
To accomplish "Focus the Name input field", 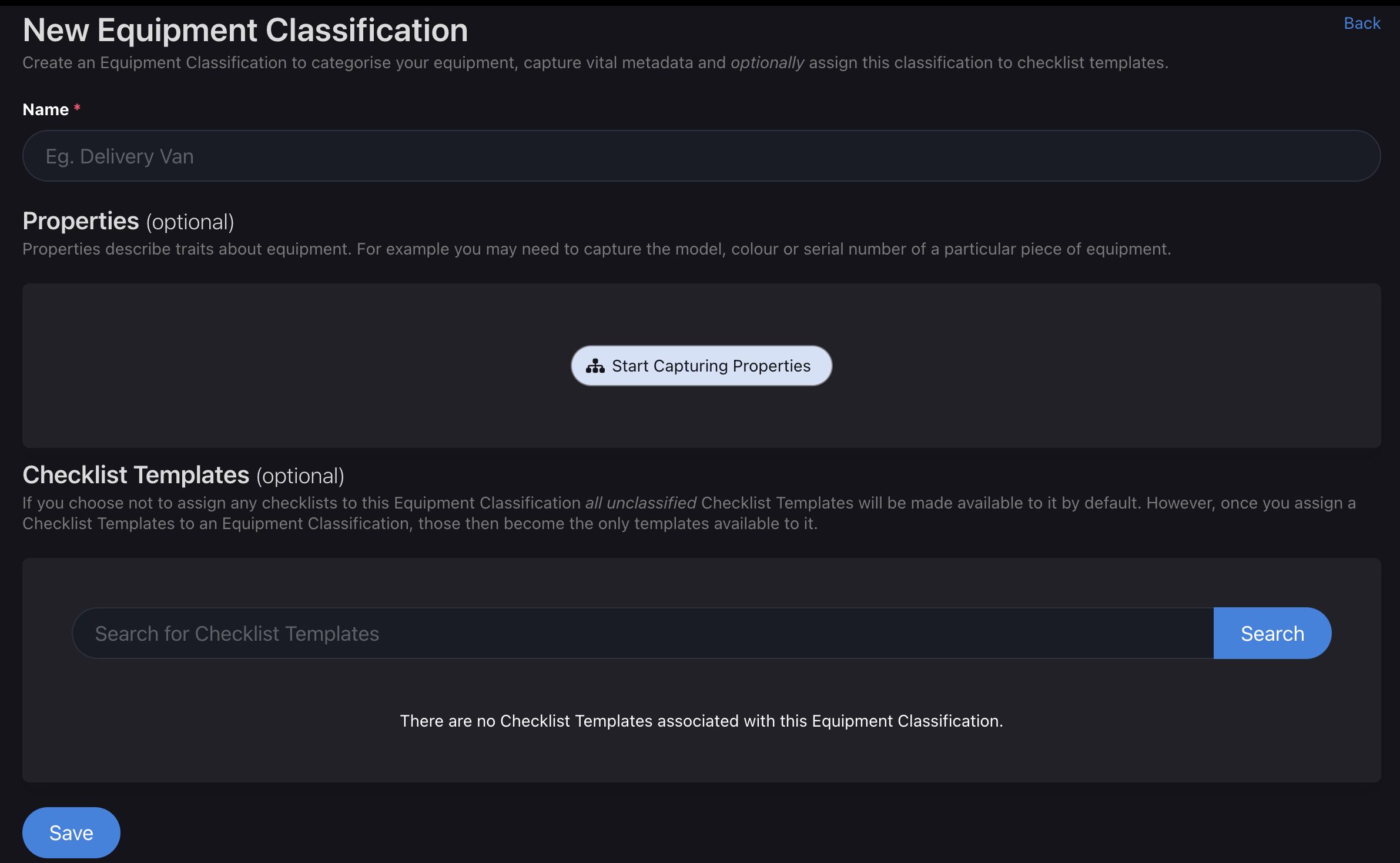I will 701,156.
